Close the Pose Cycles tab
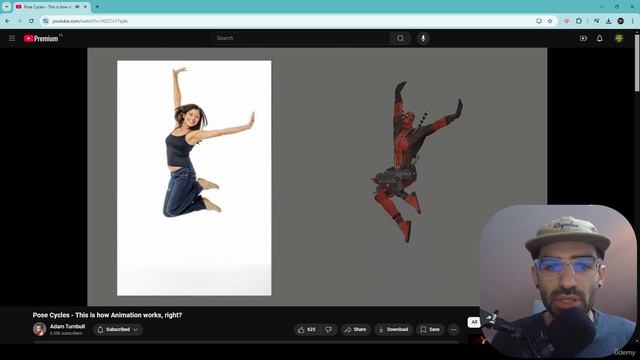This screenshot has height=360, width=640. pyautogui.click(x=85, y=7)
